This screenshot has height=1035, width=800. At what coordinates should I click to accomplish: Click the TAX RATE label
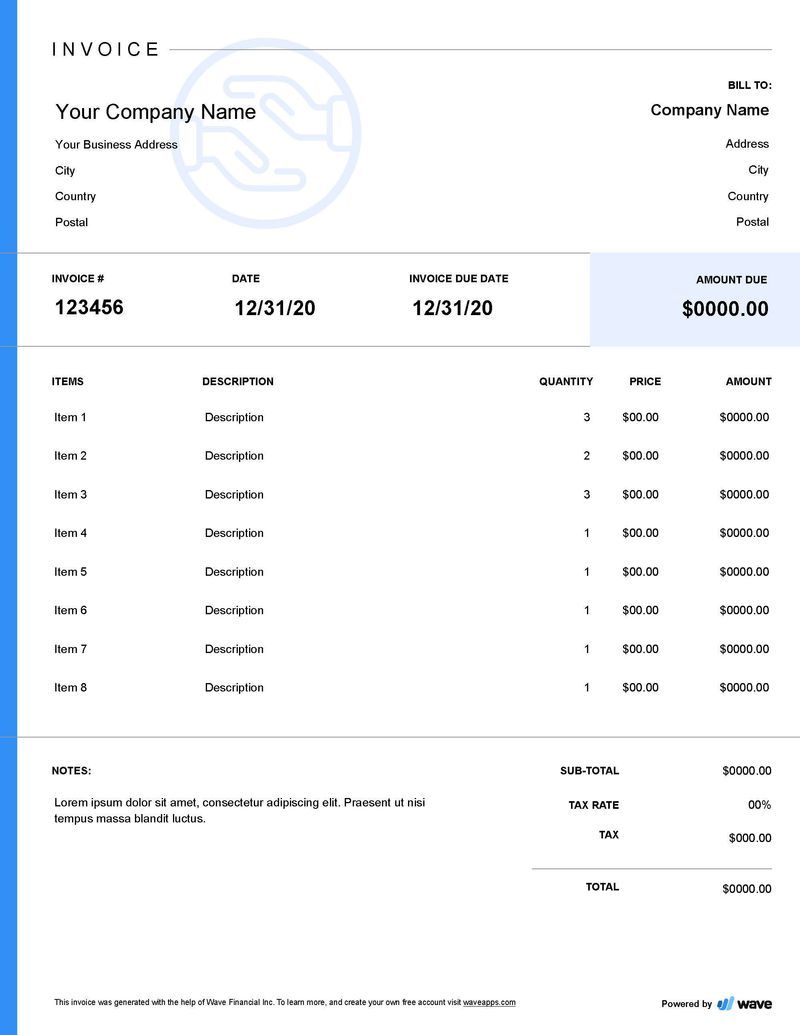pos(593,805)
